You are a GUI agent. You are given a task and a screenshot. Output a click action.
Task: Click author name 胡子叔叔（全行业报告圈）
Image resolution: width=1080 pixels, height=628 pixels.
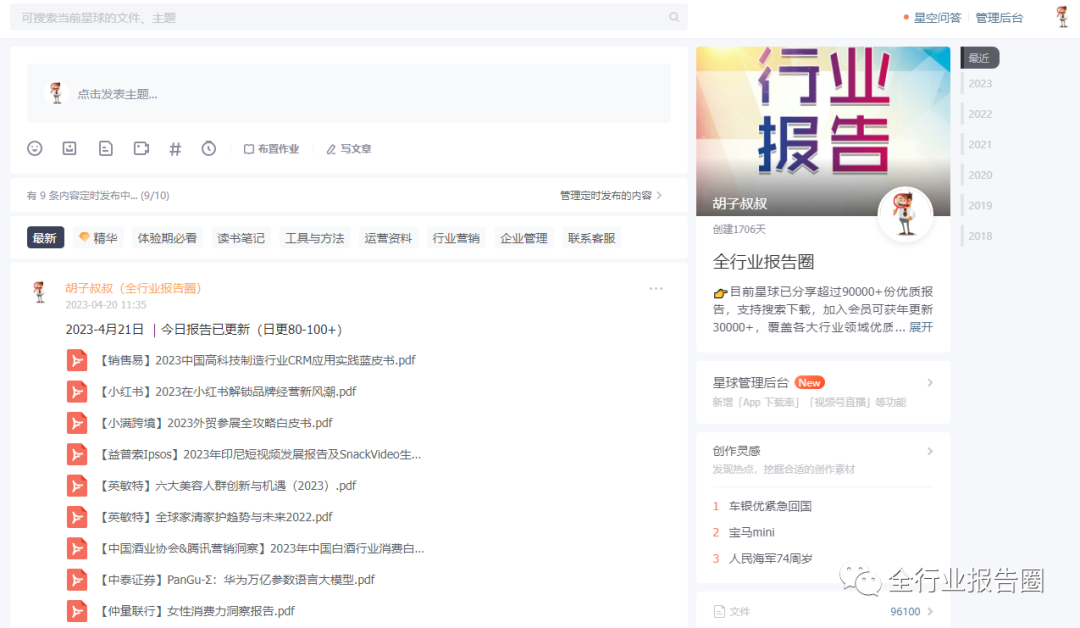(x=134, y=288)
